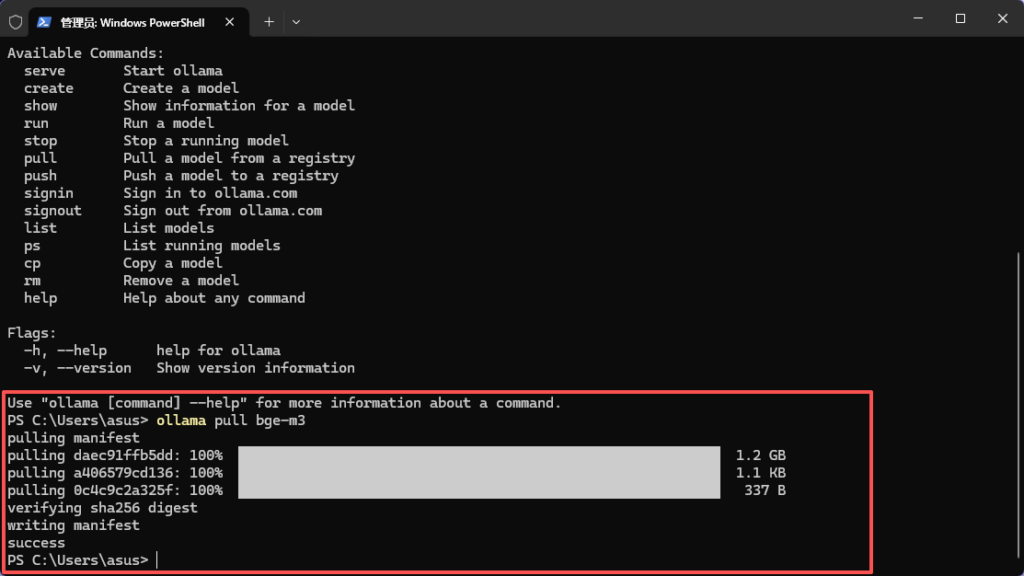Click the progress bar for 0c4c9c2a325f
Viewport: 1024px width, 576px height.
(479, 490)
